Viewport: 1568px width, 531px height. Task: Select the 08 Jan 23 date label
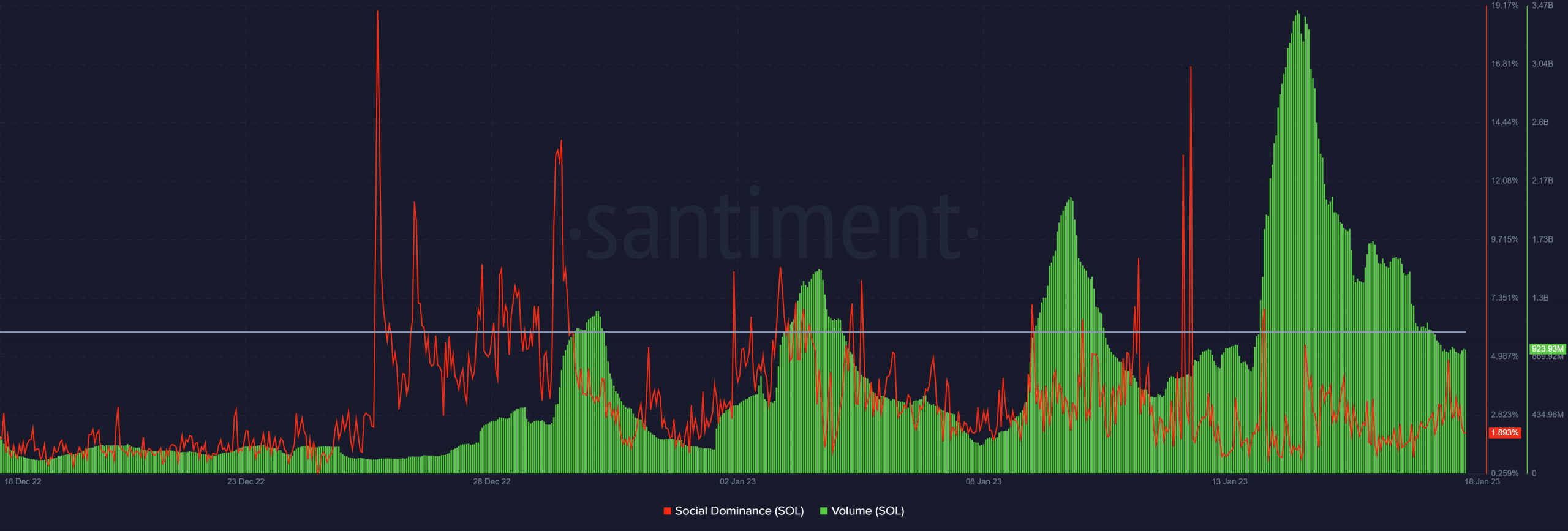point(984,481)
